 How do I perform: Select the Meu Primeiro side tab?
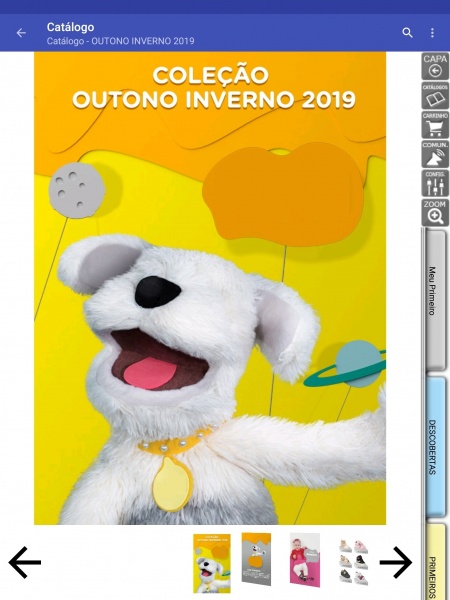[434, 300]
